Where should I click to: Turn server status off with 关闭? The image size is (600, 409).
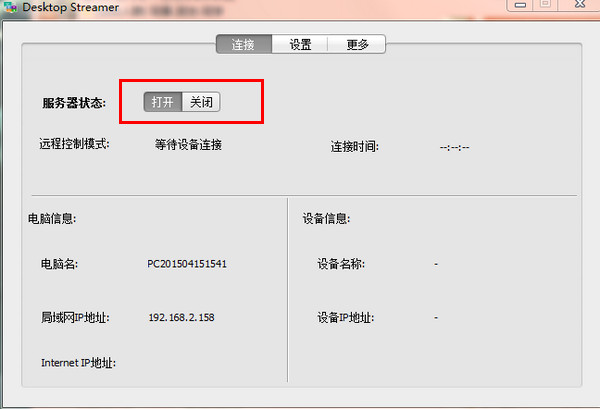[x=201, y=102]
